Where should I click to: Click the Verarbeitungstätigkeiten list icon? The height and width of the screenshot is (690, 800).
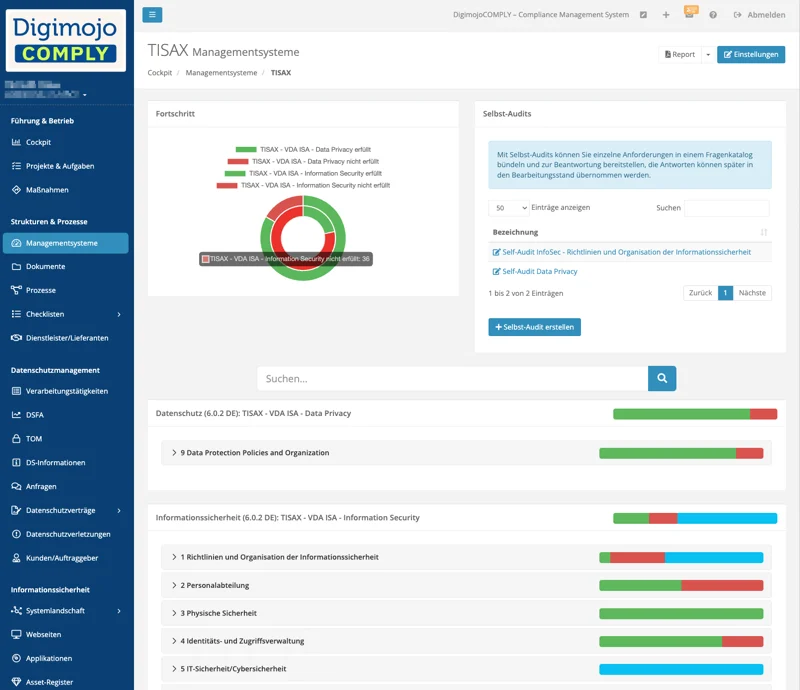click(x=16, y=391)
